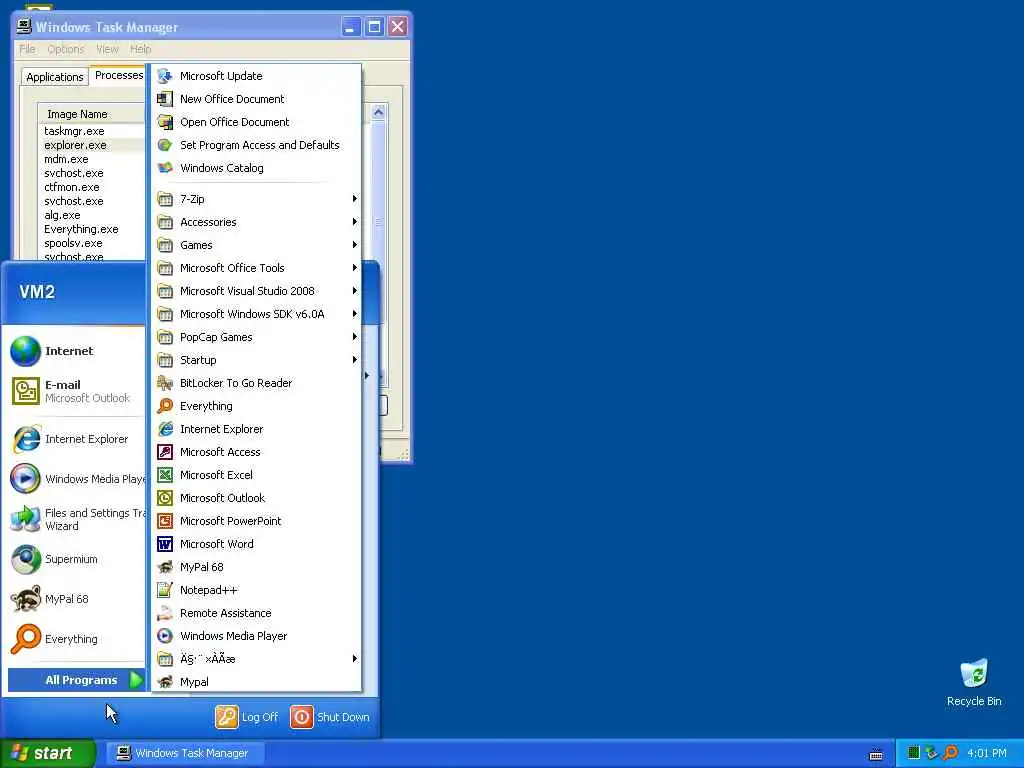1024x768 pixels.
Task: Open Set Program Access and Defaults
Action: [256, 145]
